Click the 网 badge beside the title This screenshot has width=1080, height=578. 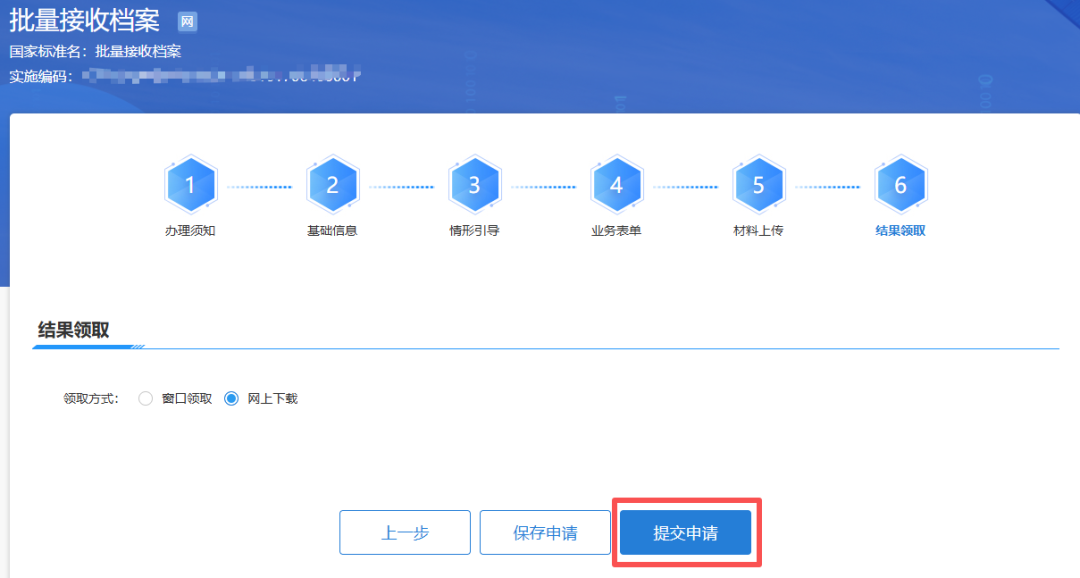click(187, 22)
